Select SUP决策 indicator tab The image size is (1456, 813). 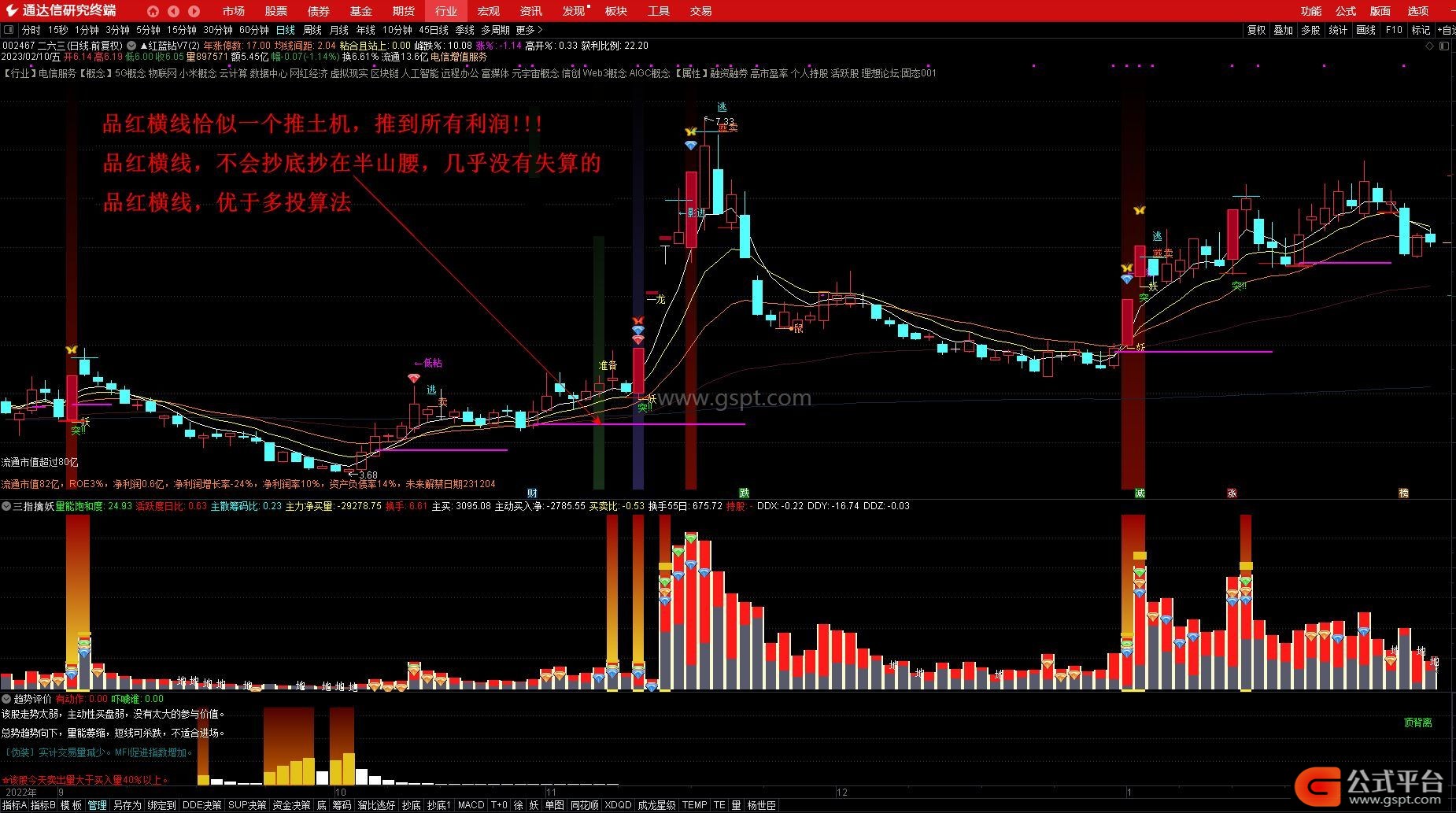[247, 805]
